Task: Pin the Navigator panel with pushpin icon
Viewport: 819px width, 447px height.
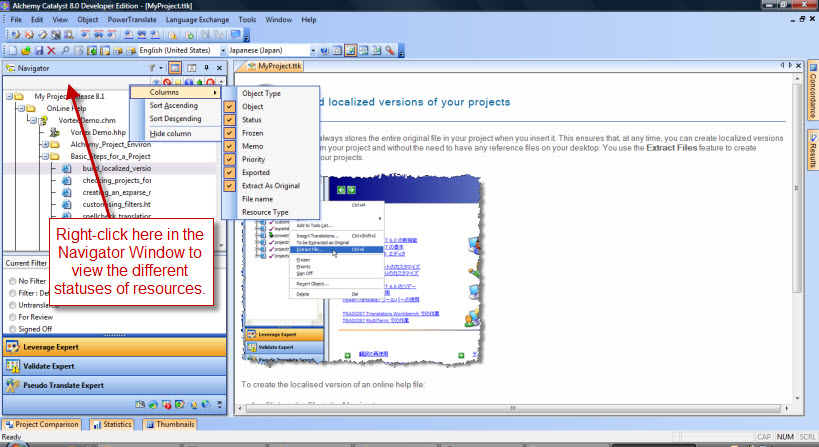Action: (x=206, y=68)
